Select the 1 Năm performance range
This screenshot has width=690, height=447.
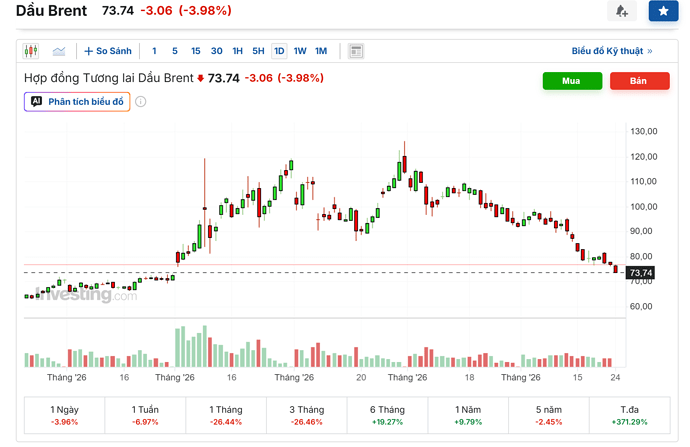(468, 415)
